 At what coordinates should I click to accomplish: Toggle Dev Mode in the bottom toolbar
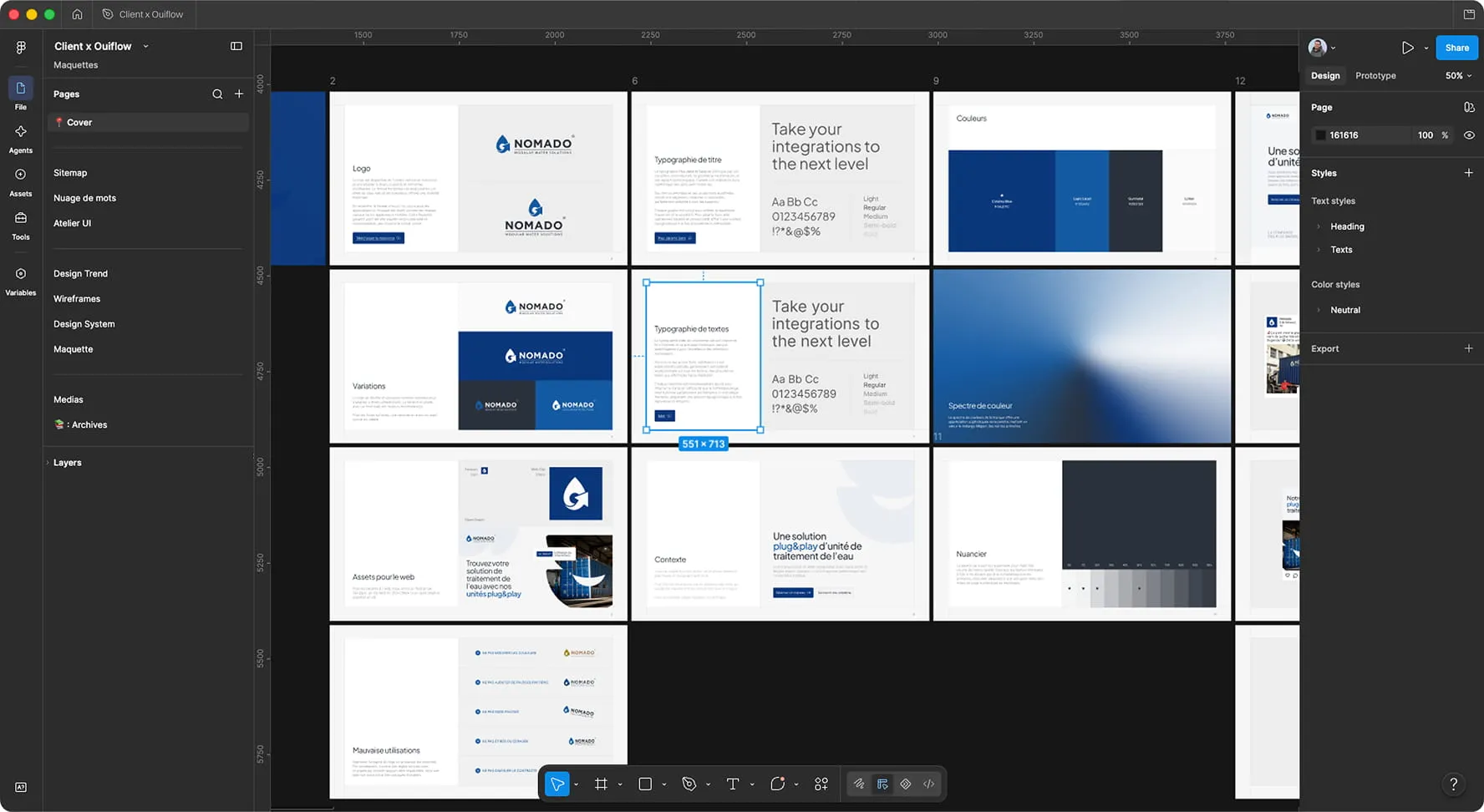[x=929, y=784]
